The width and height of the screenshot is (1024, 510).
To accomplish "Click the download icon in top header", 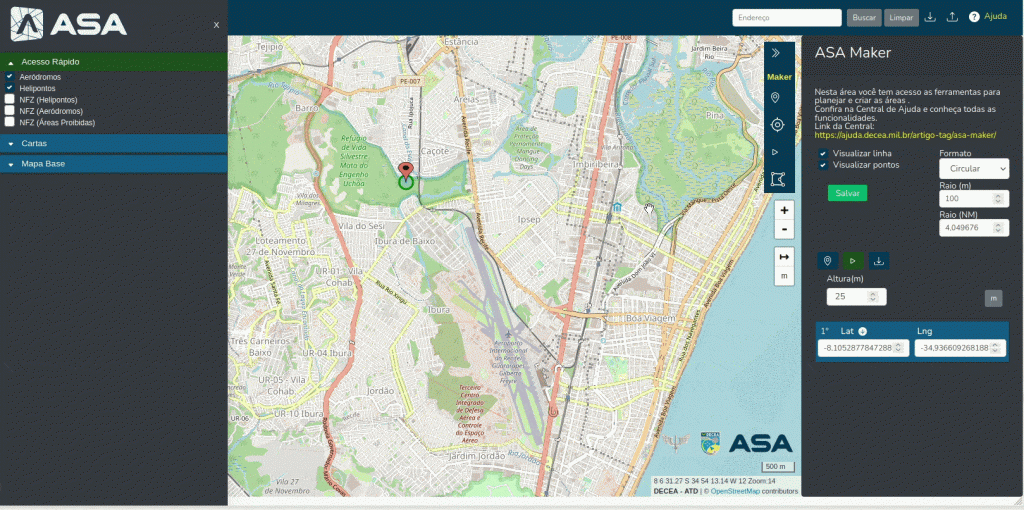I will click(931, 17).
